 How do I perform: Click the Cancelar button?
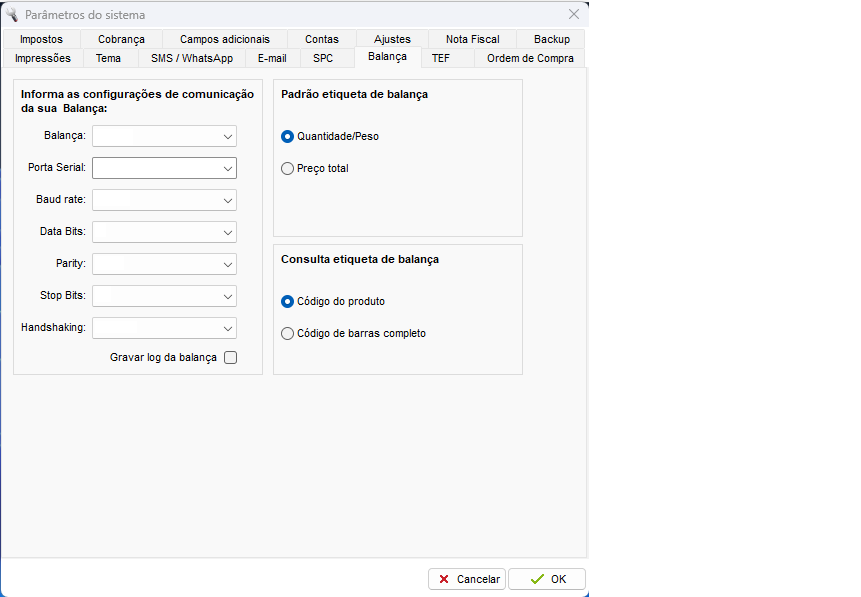[x=467, y=579]
